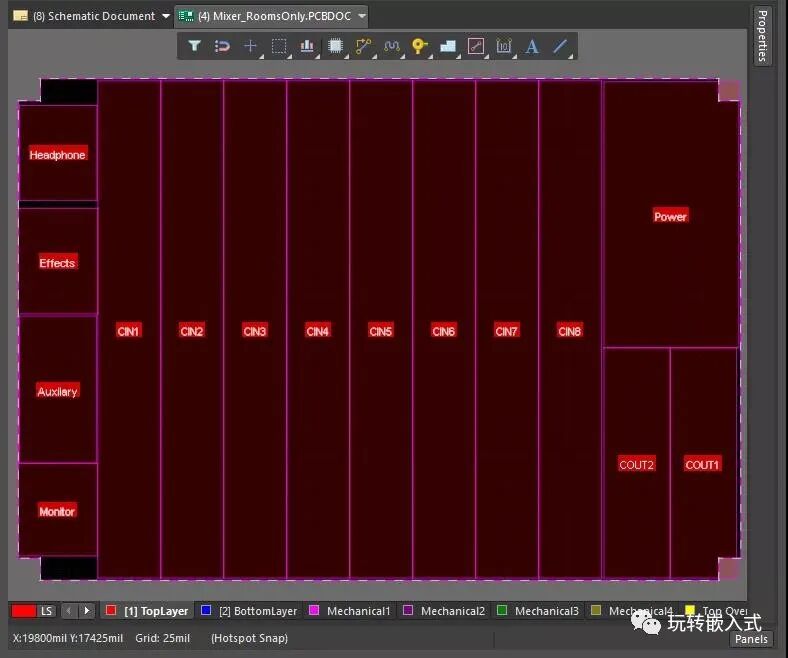Select the Place Component chip icon
The image size is (788, 658).
pos(335,46)
